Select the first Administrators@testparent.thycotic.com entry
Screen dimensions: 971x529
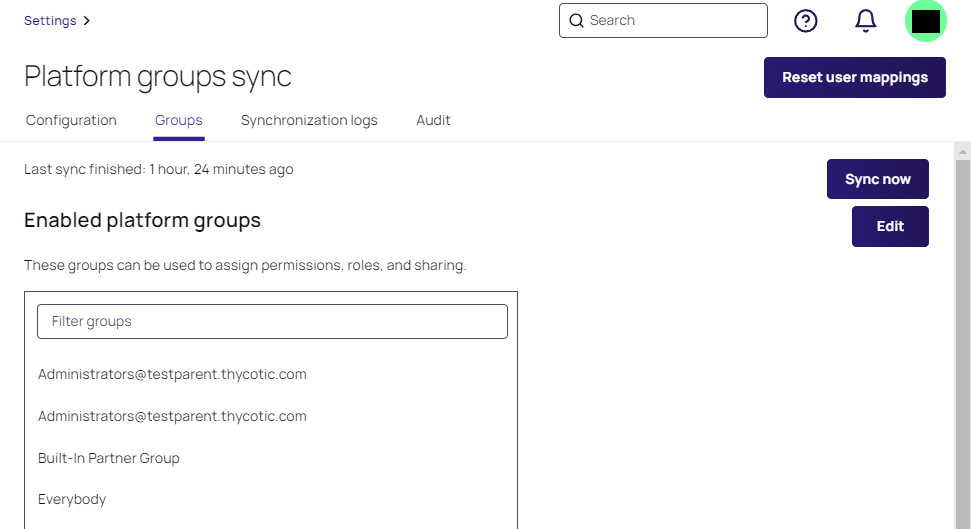point(172,374)
